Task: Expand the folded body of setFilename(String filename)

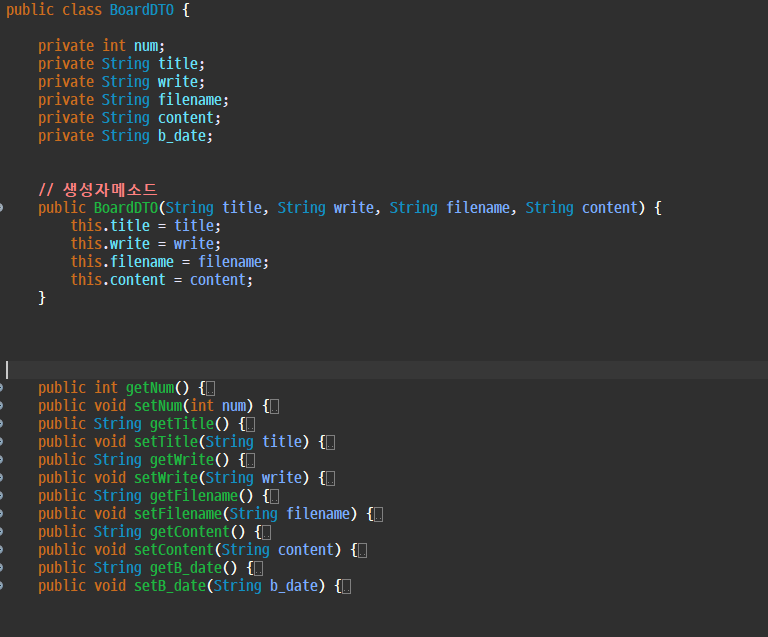Action: click(x=379, y=515)
